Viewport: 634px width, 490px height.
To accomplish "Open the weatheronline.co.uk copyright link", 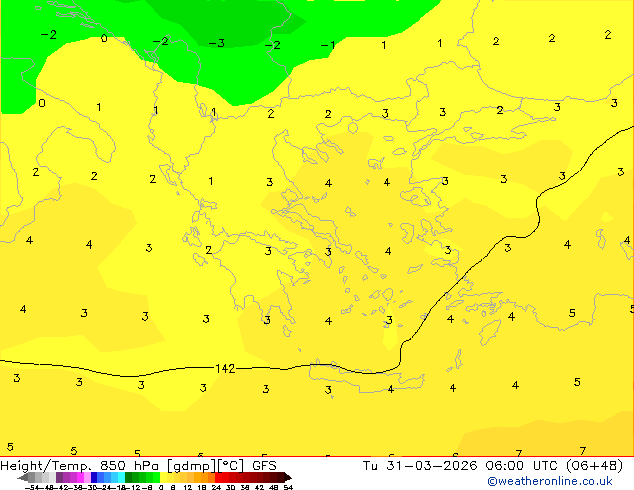I will (550, 481).
